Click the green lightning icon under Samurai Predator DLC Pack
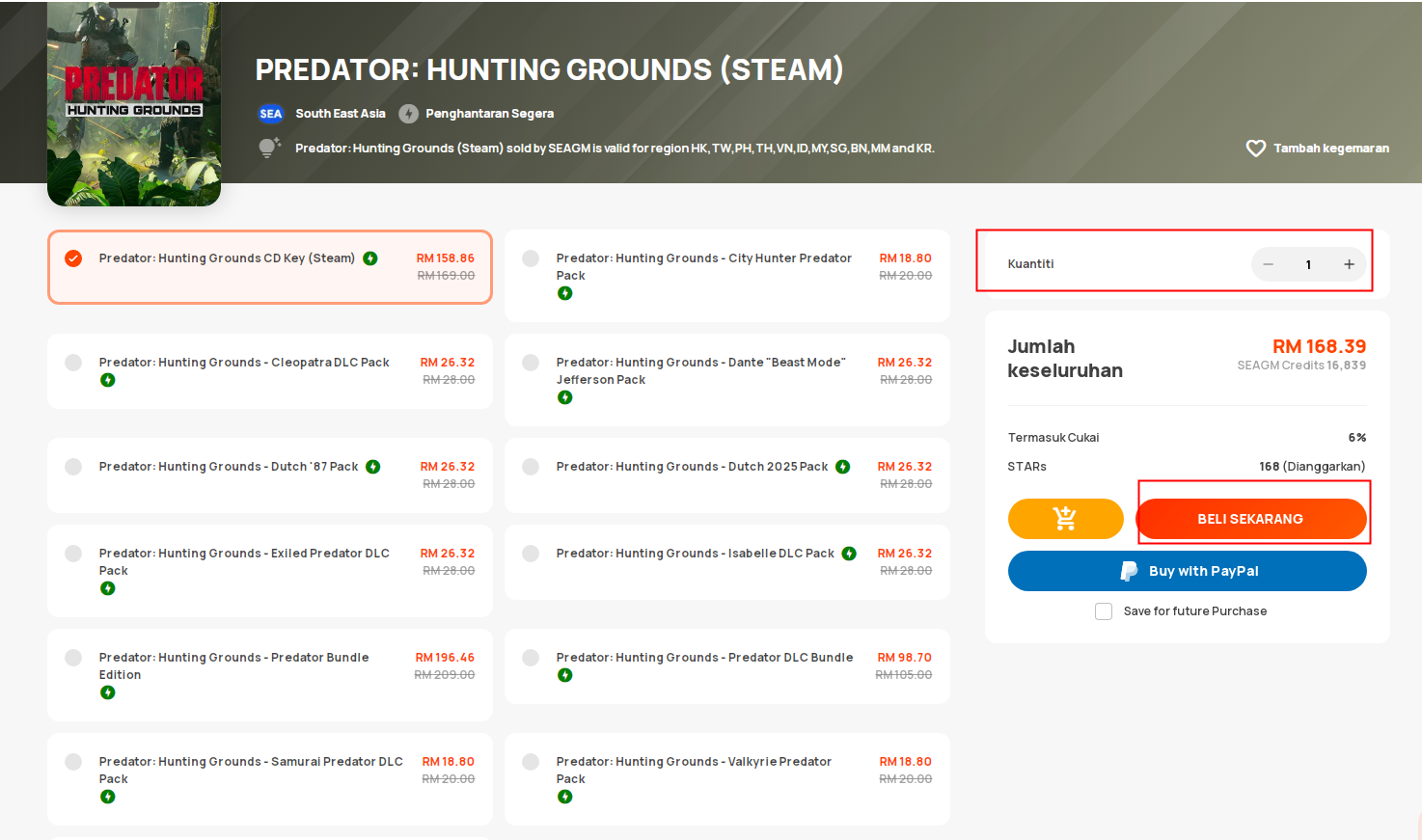The height and width of the screenshot is (840, 1422). point(108,797)
